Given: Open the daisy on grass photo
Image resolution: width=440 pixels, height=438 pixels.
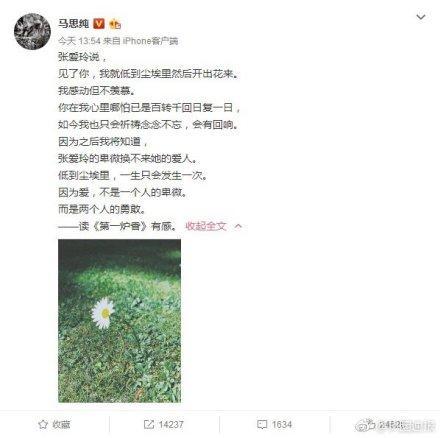Looking at the screenshot, I should tap(119, 321).
